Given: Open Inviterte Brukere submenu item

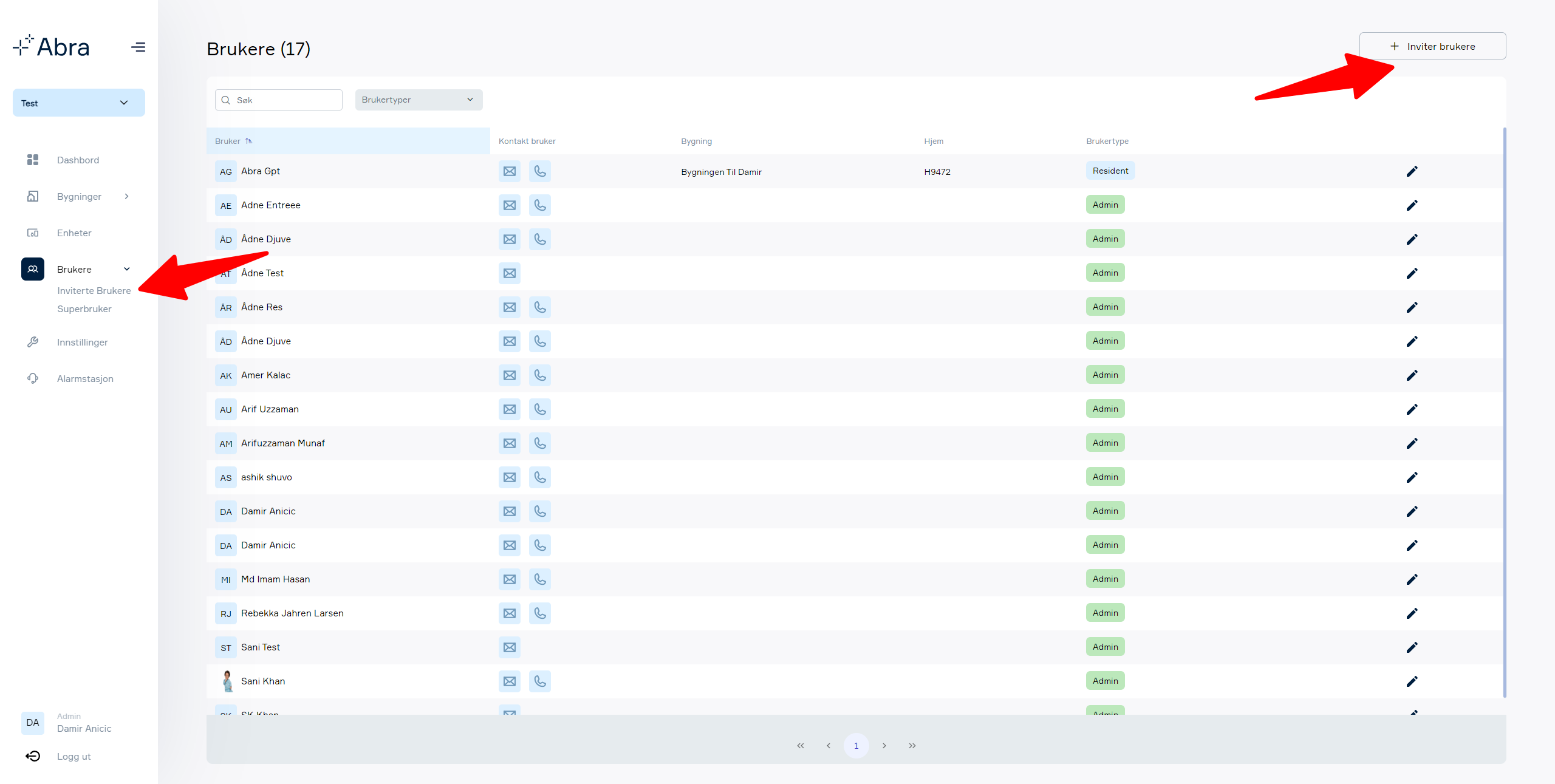Looking at the screenshot, I should (94, 290).
